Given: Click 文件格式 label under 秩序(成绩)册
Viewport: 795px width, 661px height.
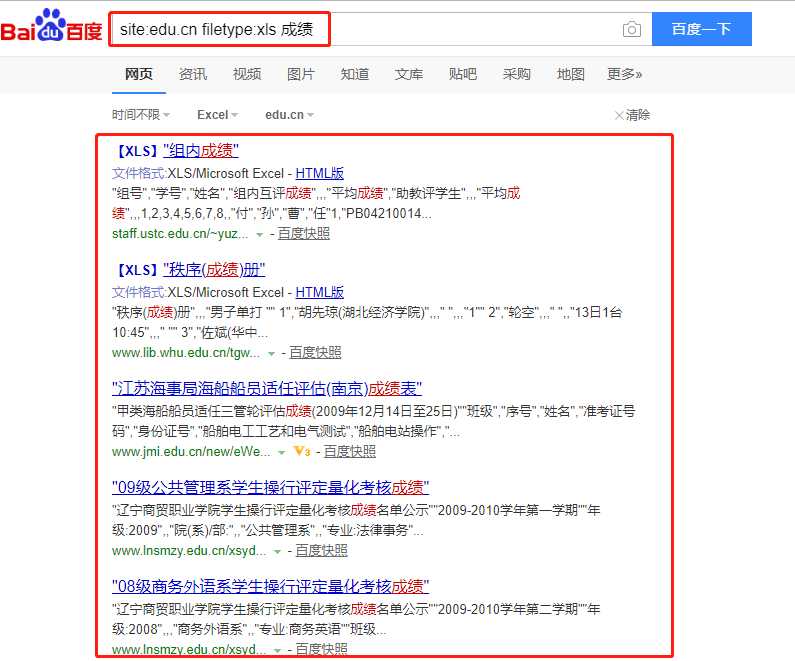Looking at the screenshot, I should (x=139, y=292).
